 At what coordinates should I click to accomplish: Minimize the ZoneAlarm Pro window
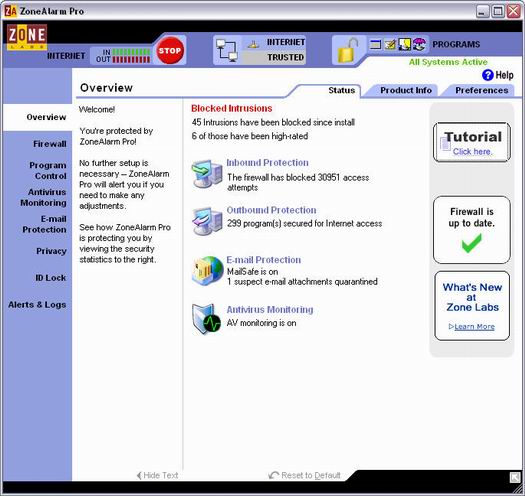[x=482, y=11]
